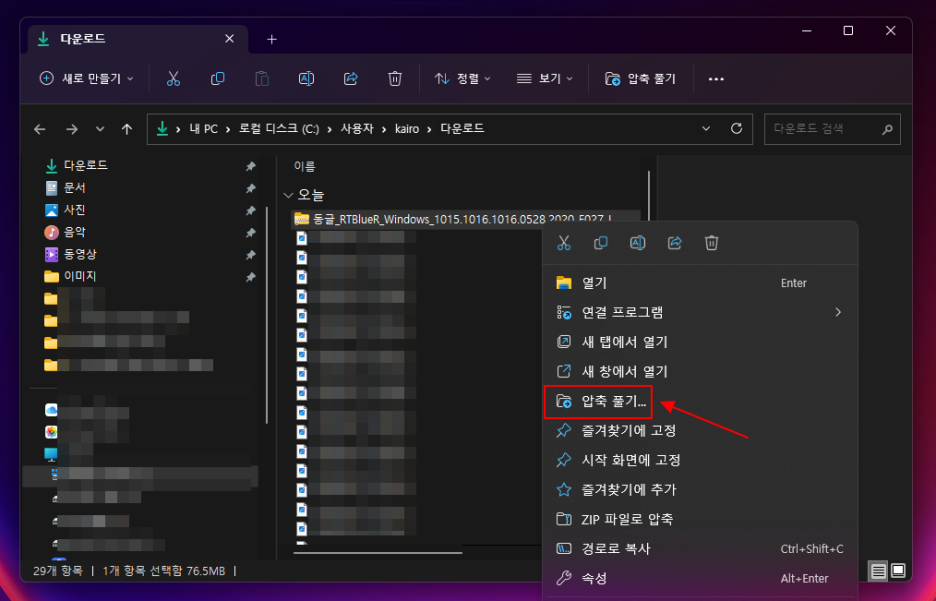The width and height of the screenshot is (936, 601).
Task: Click 사용자 breadcrumb
Action: [x=357, y=129]
